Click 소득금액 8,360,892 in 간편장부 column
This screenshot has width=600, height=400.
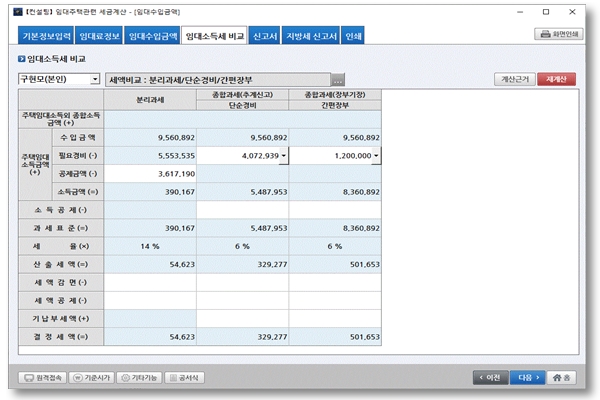[x=335, y=192]
